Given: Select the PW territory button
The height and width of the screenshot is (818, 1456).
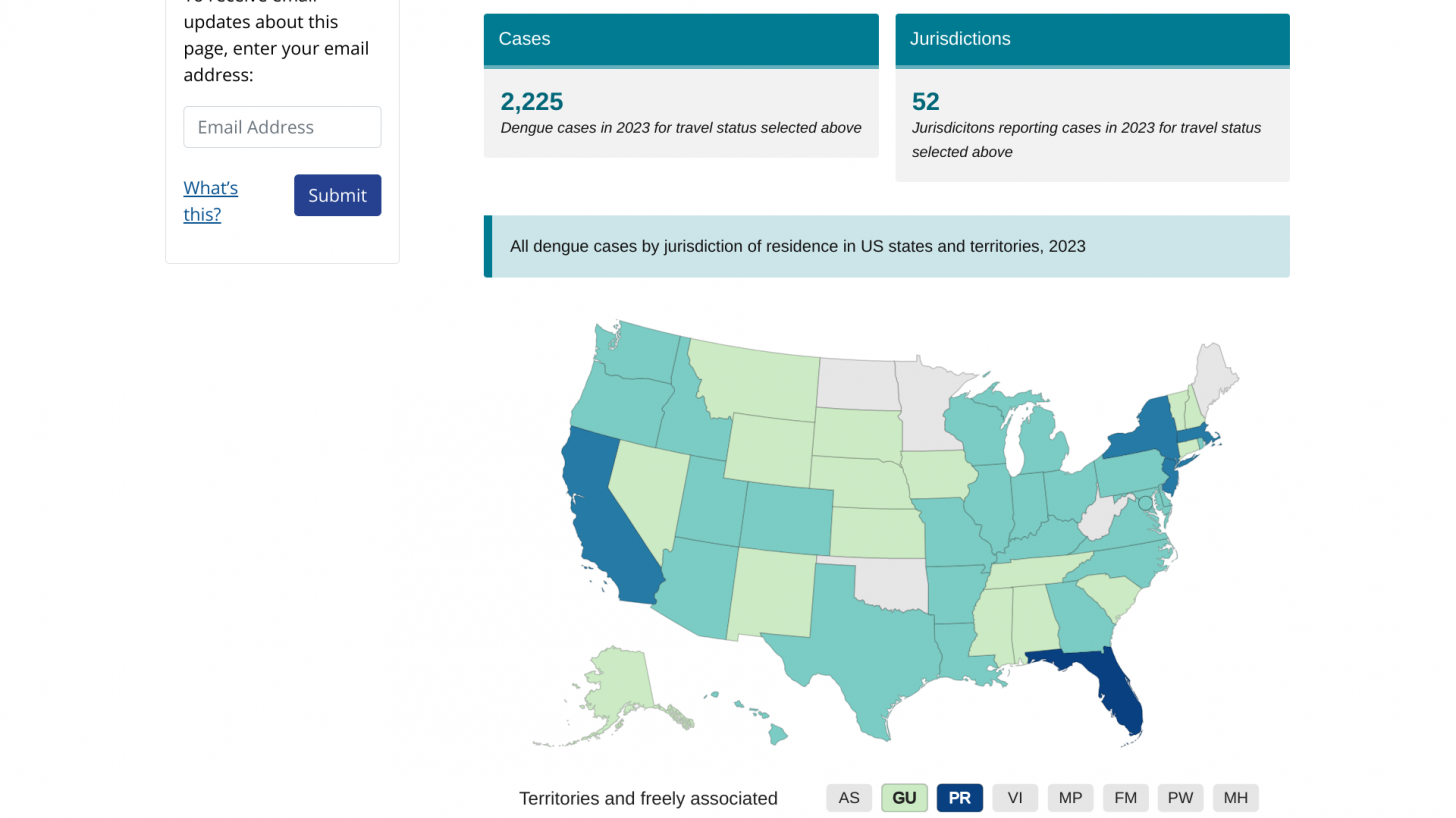Looking at the screenshot, I should pos(1180,798).
